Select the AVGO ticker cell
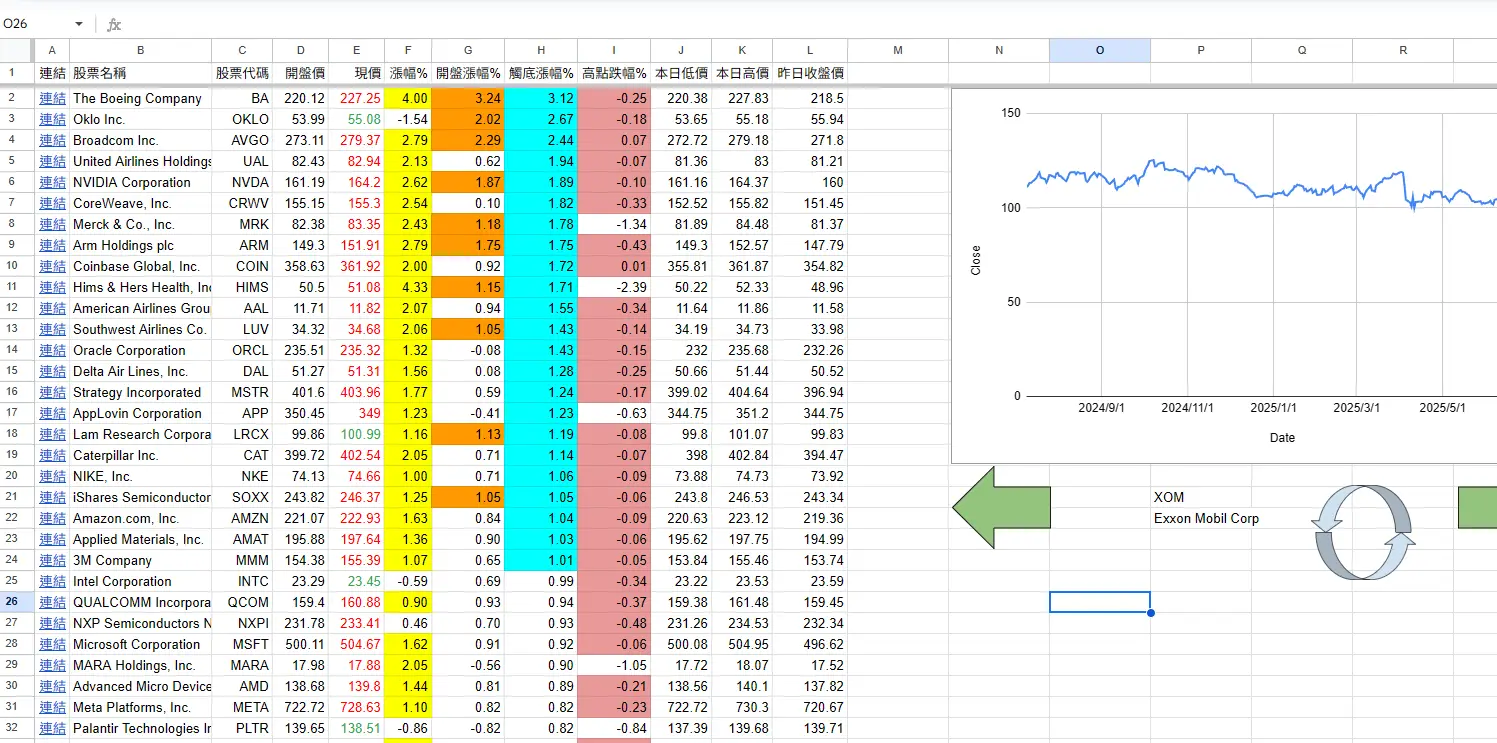The width and height of the screenshot is (1497, 743). pos(242,140)
